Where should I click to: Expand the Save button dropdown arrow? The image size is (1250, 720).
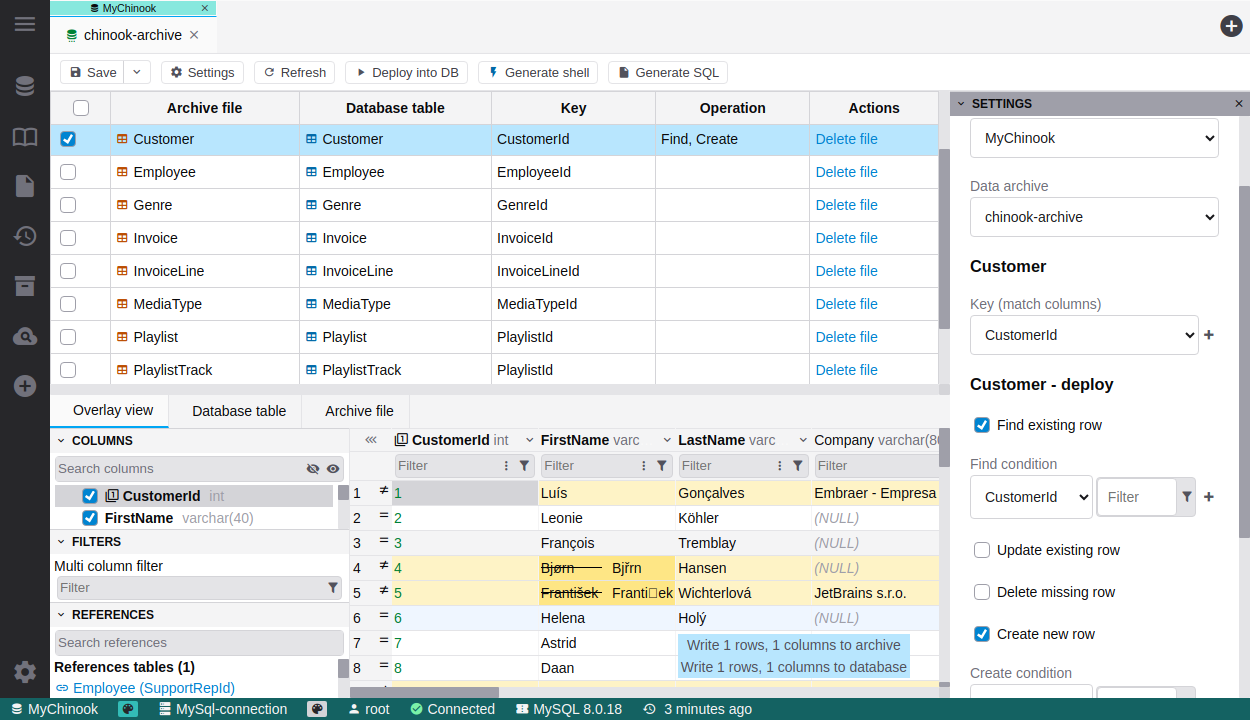(x=137, y=72)
